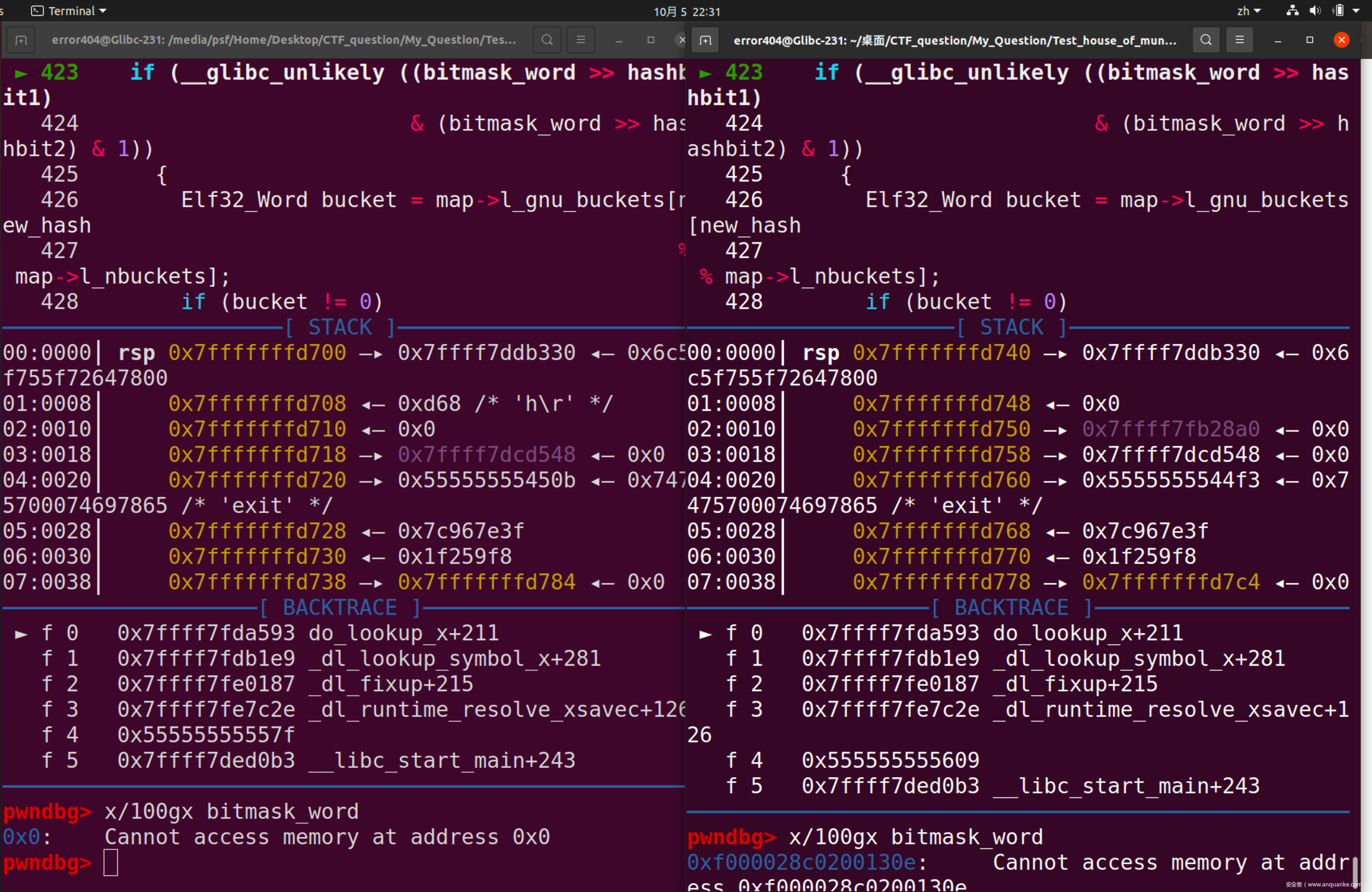Click the volume speaker icon

(x=1315, y=10)
